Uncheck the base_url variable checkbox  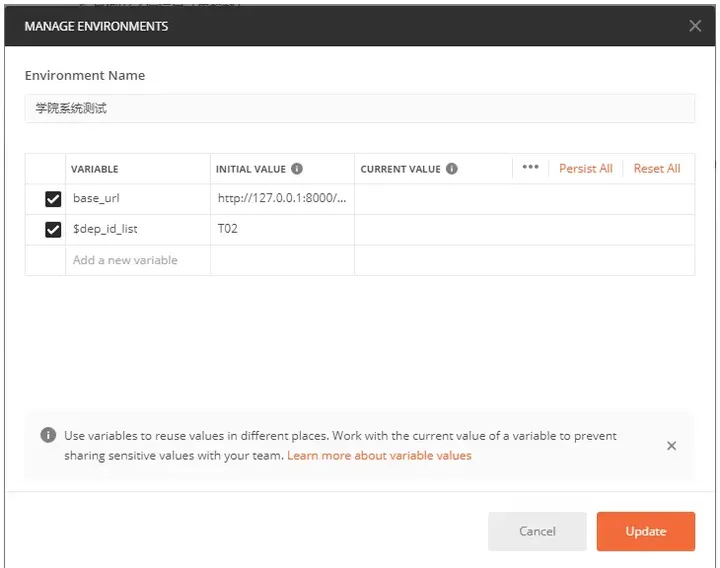pos(53,199)
